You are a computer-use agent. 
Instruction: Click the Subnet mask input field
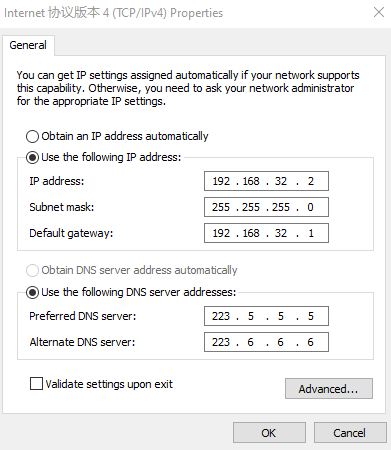click(x=266, y=207)
